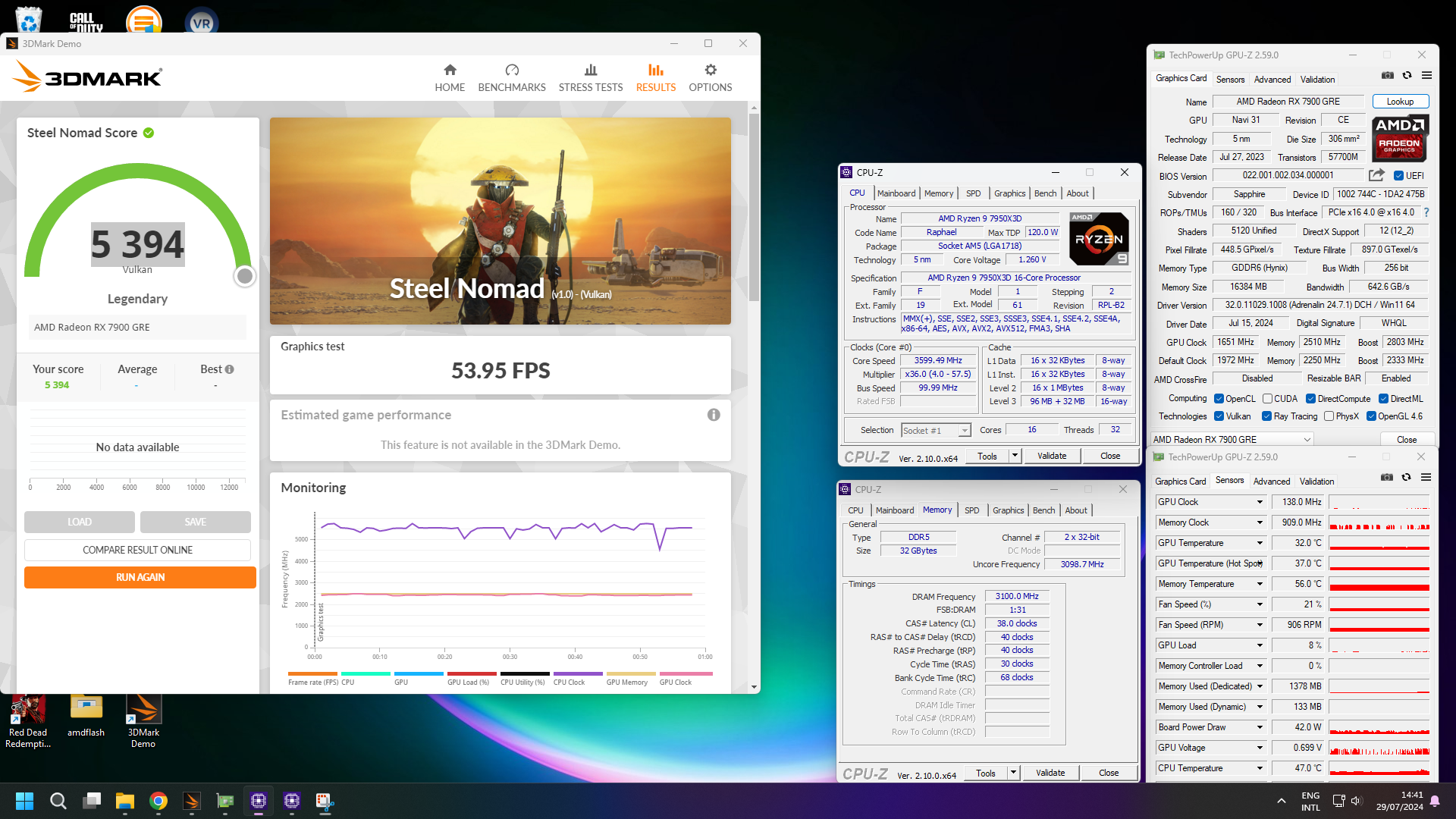Open taskbar Search
Screen dimensions: 1456x819
click(x=58, y=801)
